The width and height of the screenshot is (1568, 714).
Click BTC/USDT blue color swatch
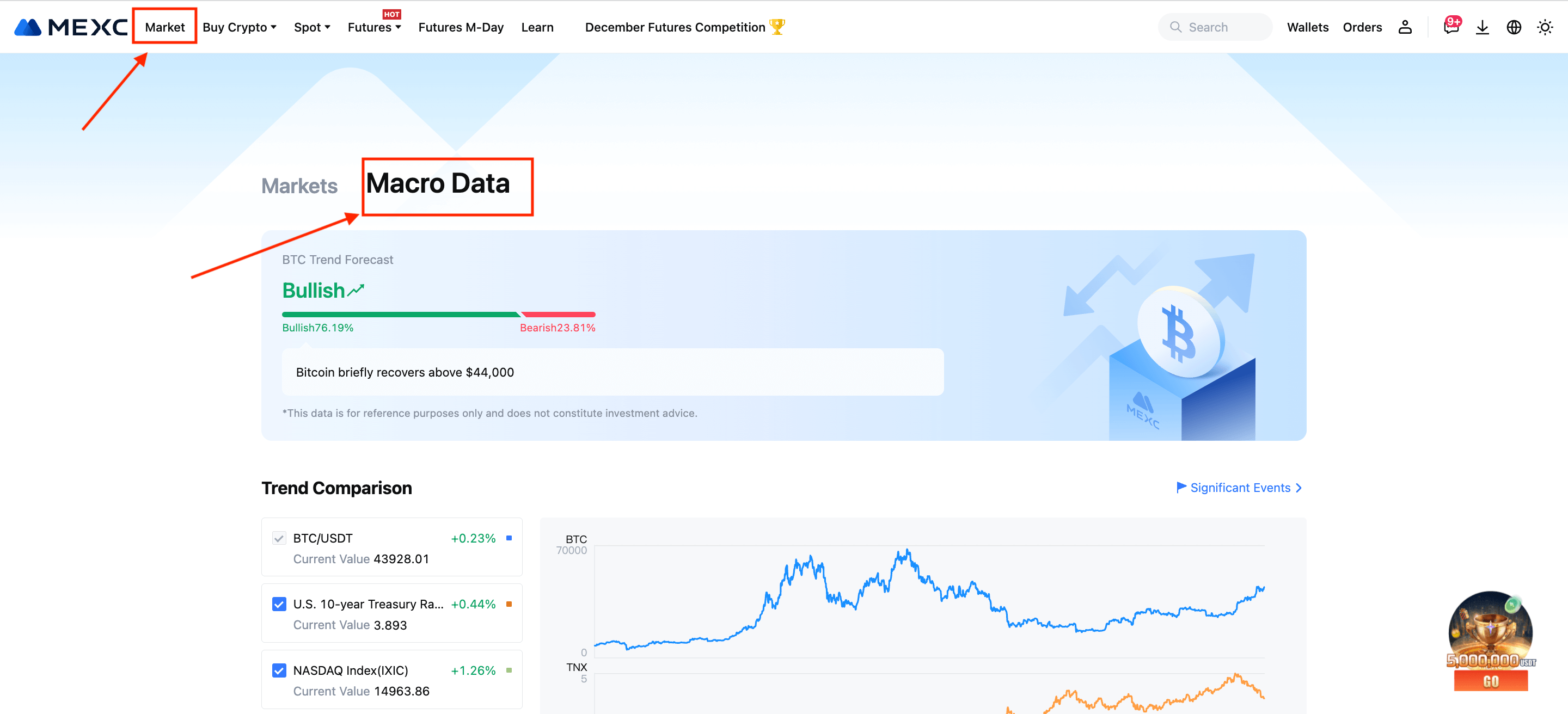click(510, 538)
